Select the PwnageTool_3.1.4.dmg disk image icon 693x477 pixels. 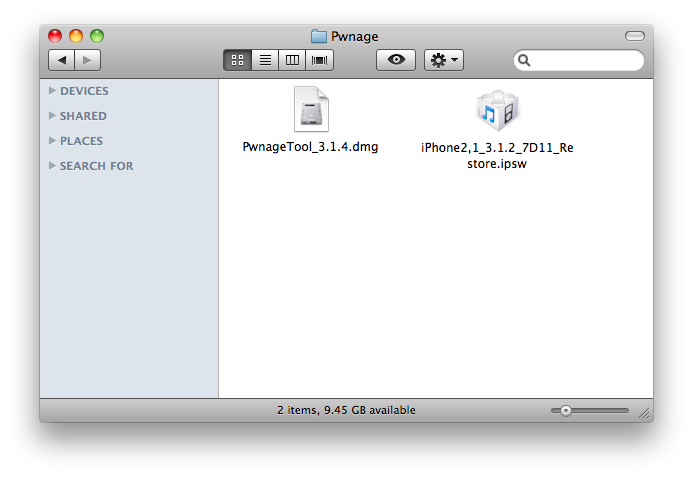[x=311, y=109]
